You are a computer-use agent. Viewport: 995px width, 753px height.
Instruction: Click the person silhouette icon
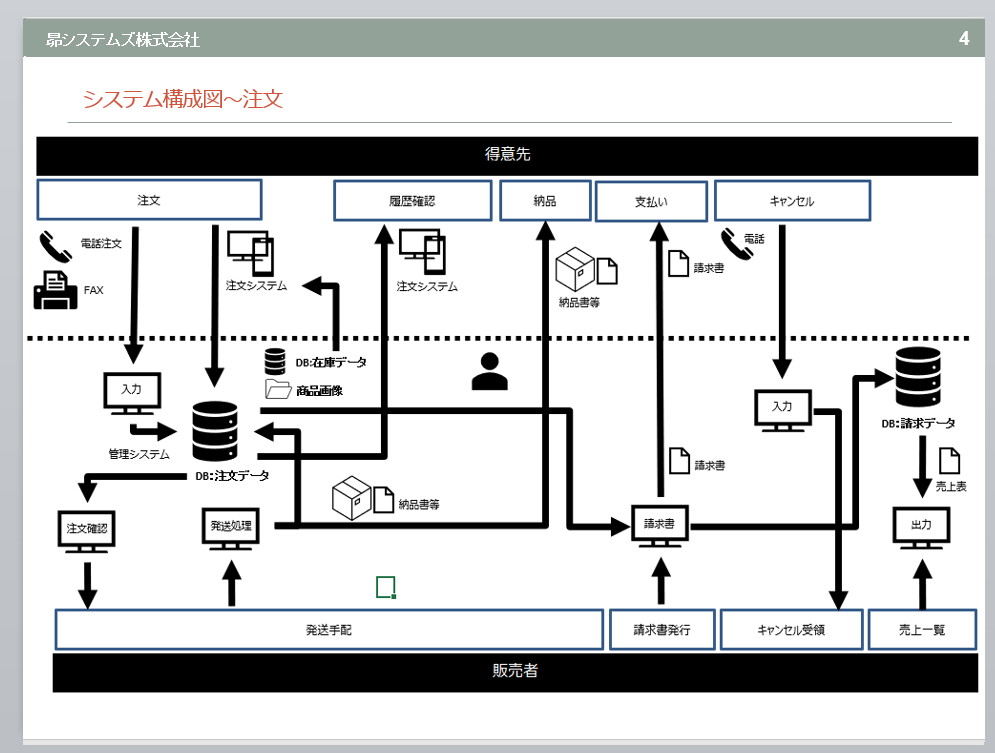489,371
